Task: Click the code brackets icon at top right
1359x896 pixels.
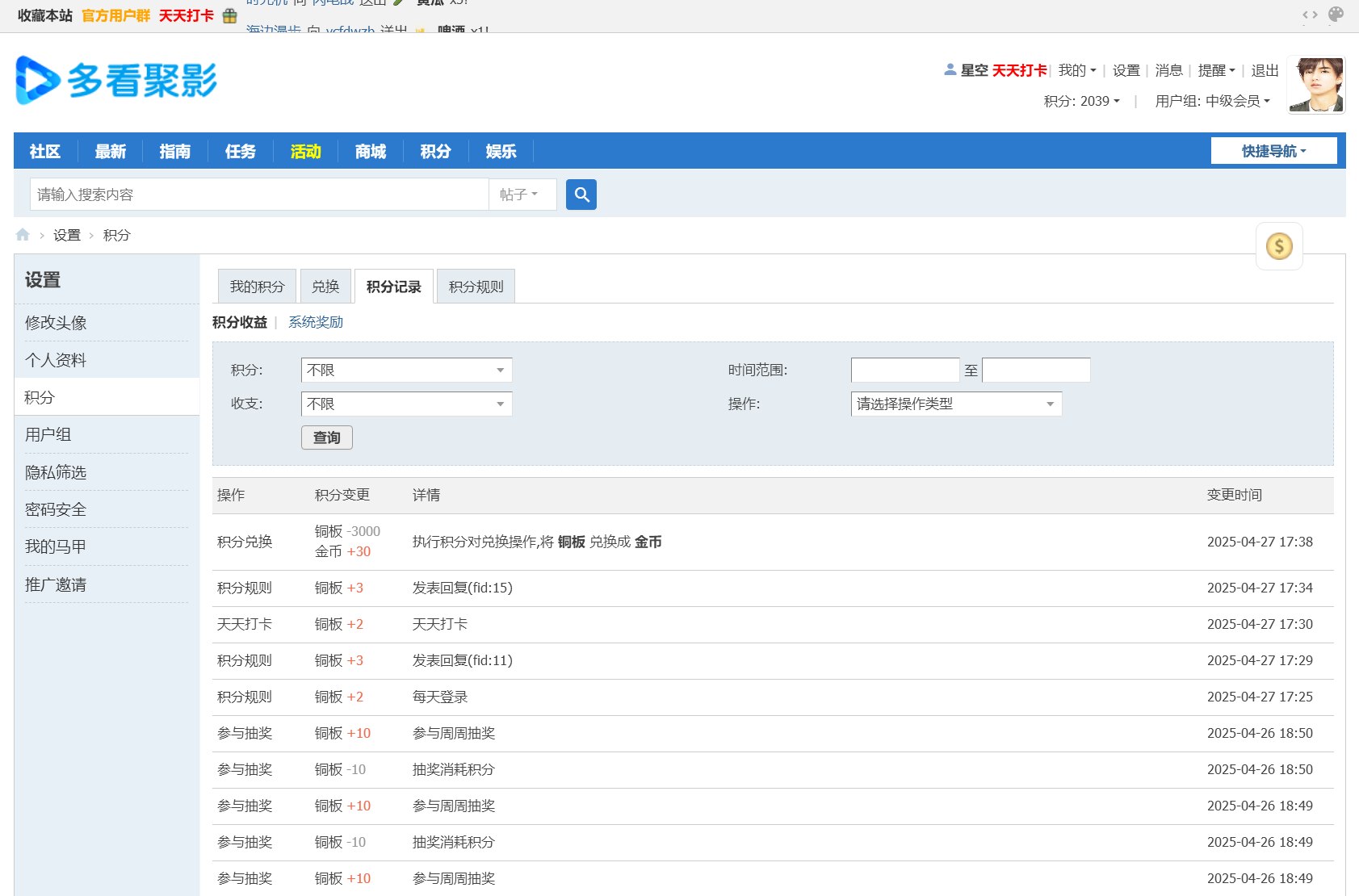Action: (1310, 15)
